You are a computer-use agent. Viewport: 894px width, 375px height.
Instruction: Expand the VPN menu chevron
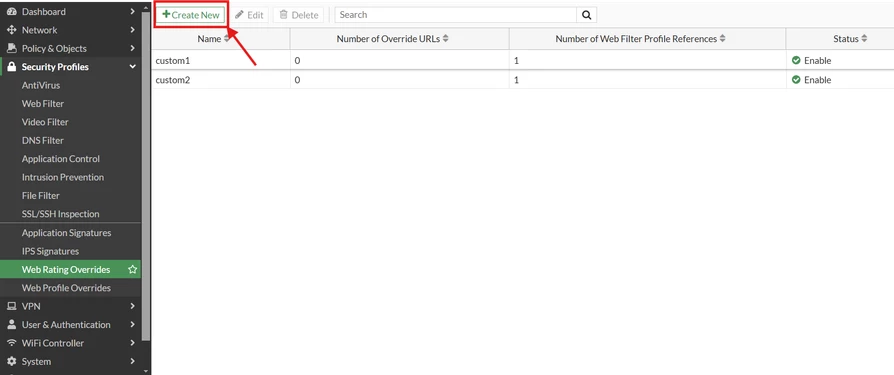pyautogui.click(x=132, y=306)
